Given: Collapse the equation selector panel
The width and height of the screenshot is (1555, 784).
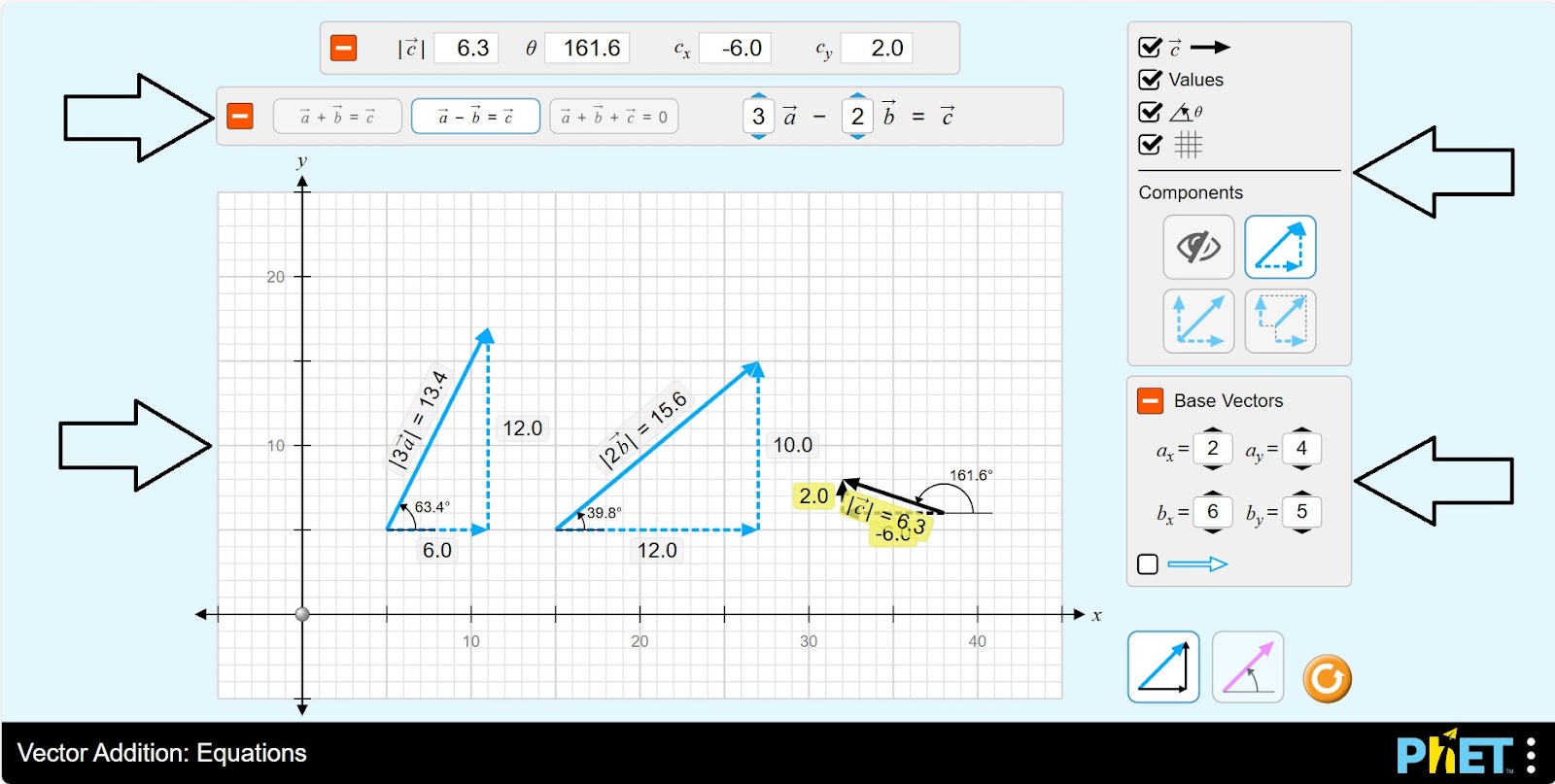Looking at the screenshot, I should point(240,117).
